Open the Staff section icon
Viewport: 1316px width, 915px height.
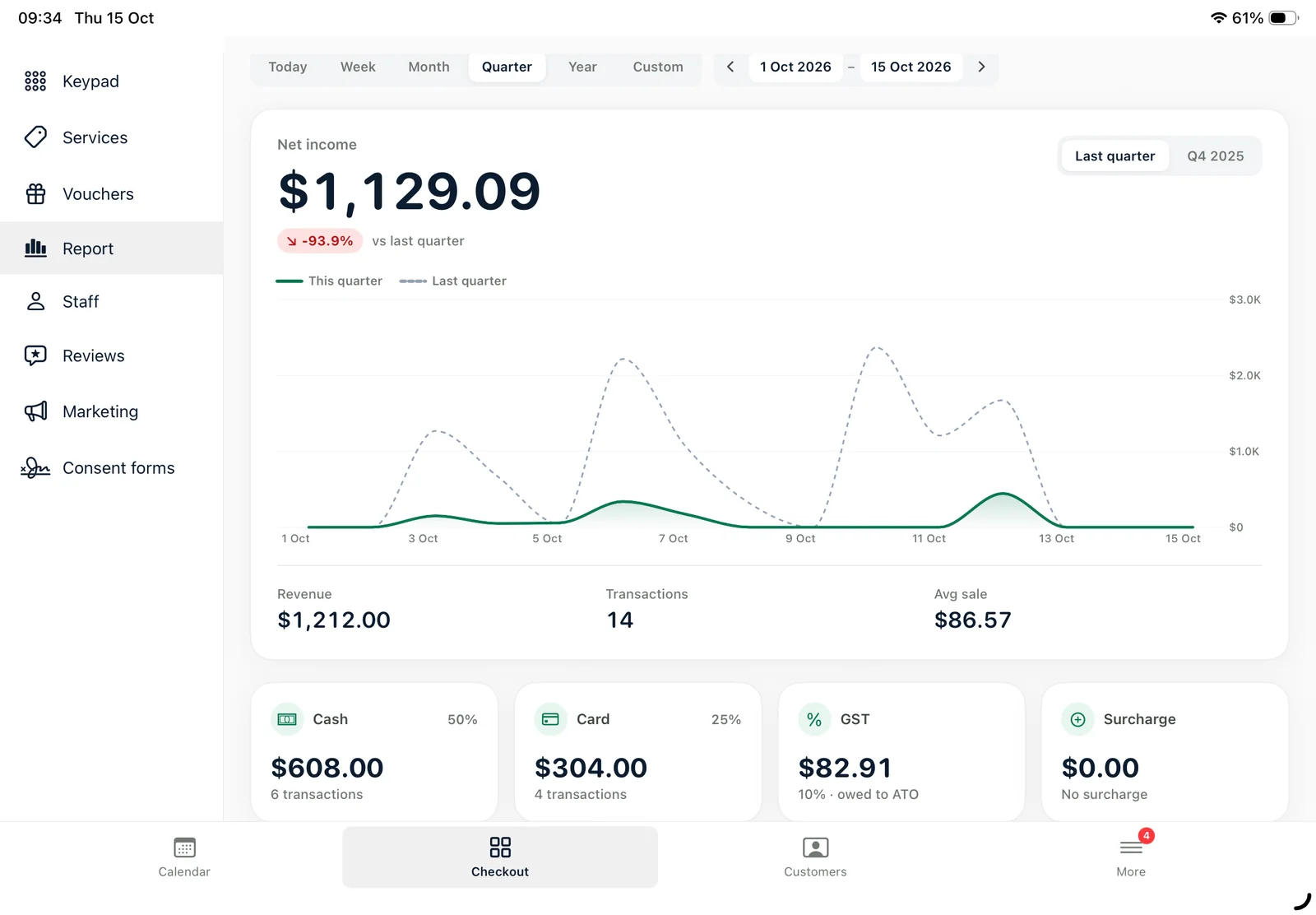35,301
